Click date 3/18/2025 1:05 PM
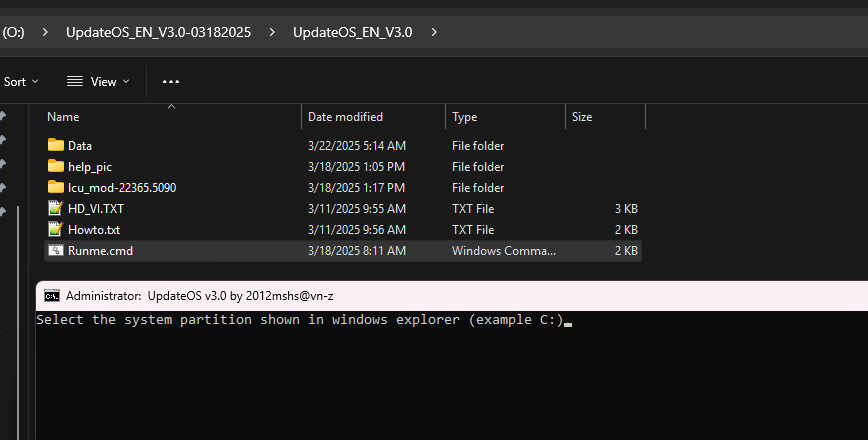The image size is (868, 440). (356, 167)
